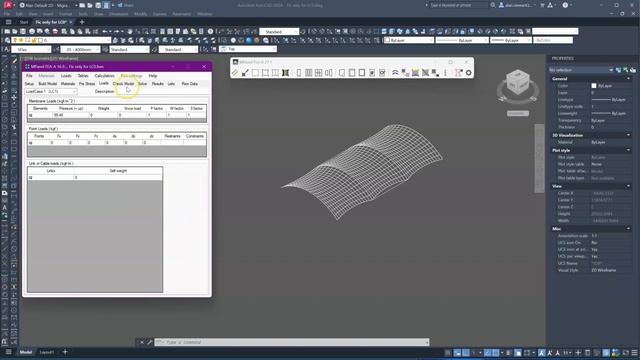Click the Open folder icon in quick access toolbar

pos(90,5)
